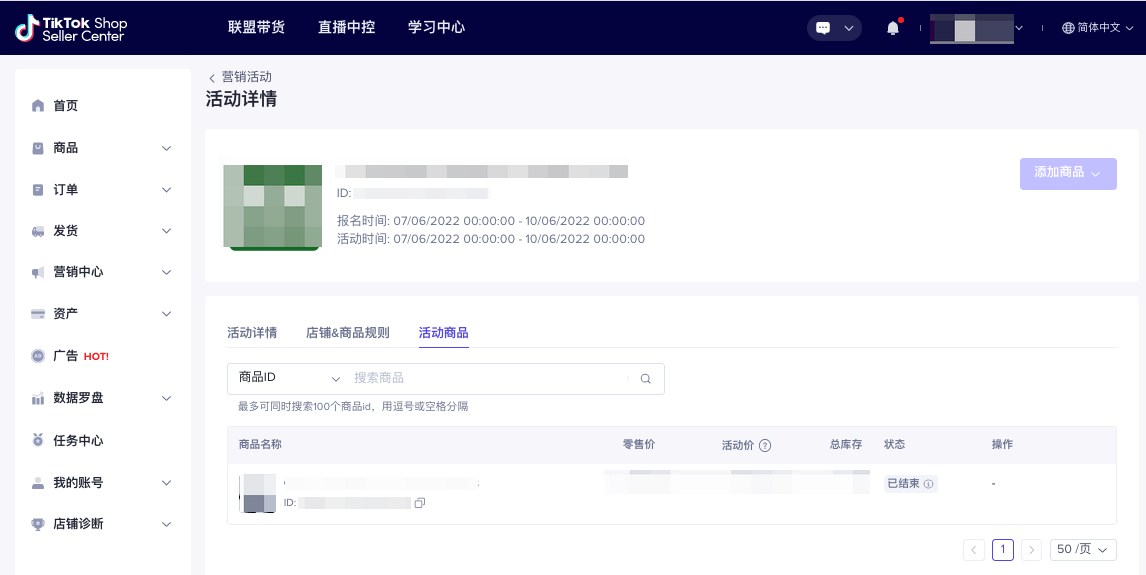Click the 操作 column header
The width and height of the screenshot is (1146, 575).
(x=1002, y=444)
